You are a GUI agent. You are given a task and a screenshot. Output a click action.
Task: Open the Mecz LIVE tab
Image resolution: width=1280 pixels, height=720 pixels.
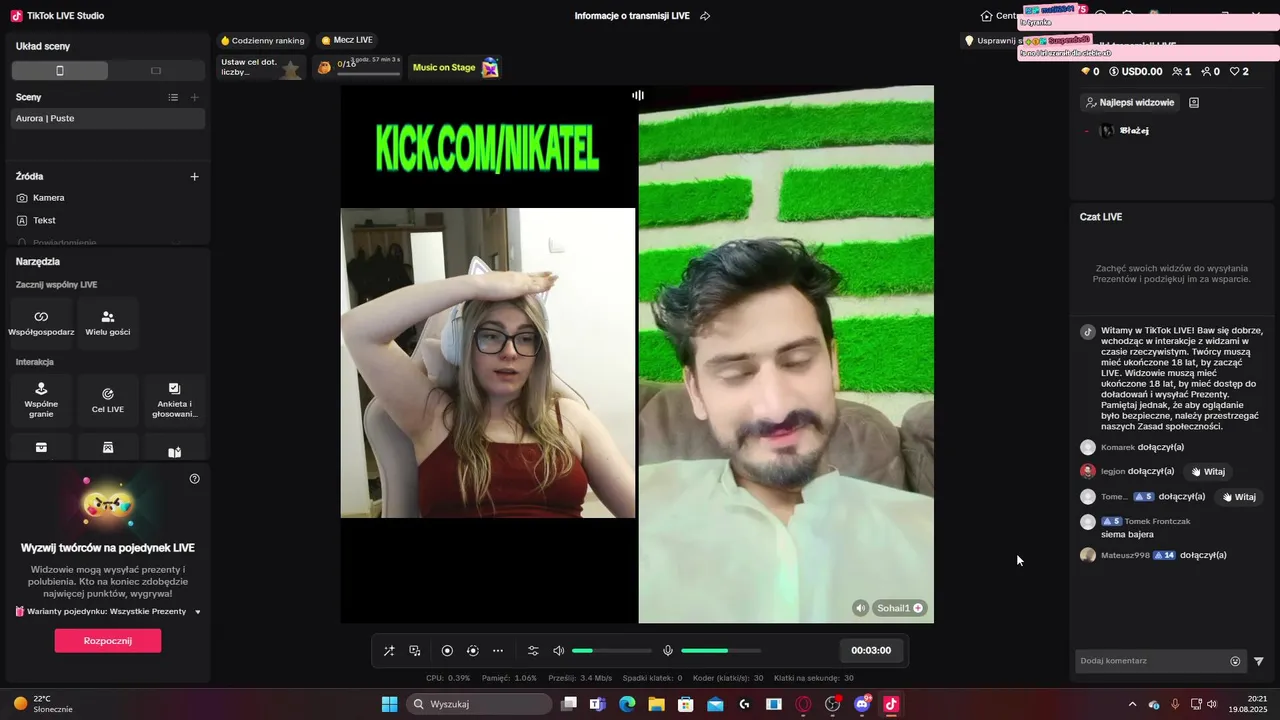pos(347,40)
